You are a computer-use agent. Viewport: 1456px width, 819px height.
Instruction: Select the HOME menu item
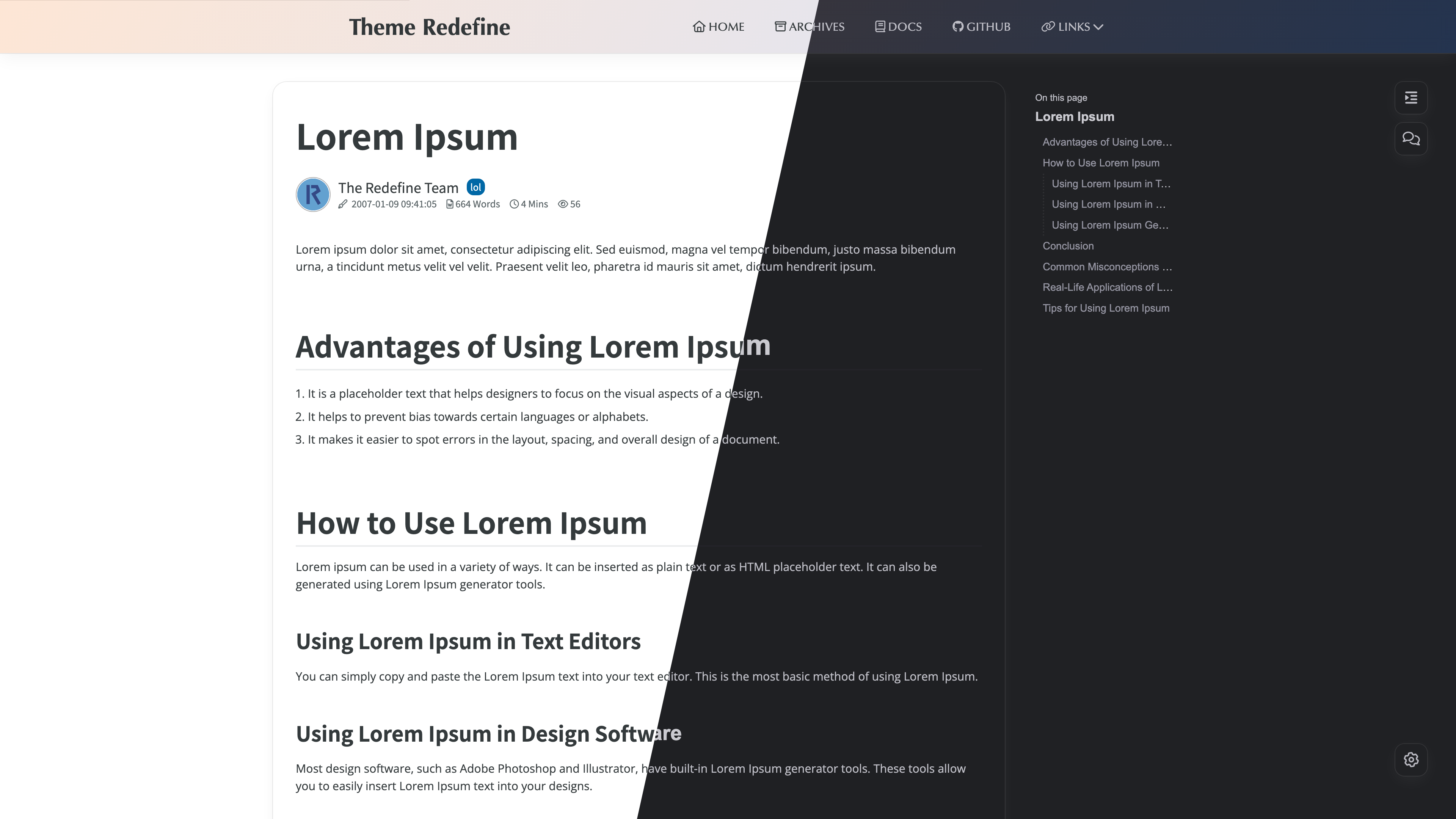[x=718, y=27]
